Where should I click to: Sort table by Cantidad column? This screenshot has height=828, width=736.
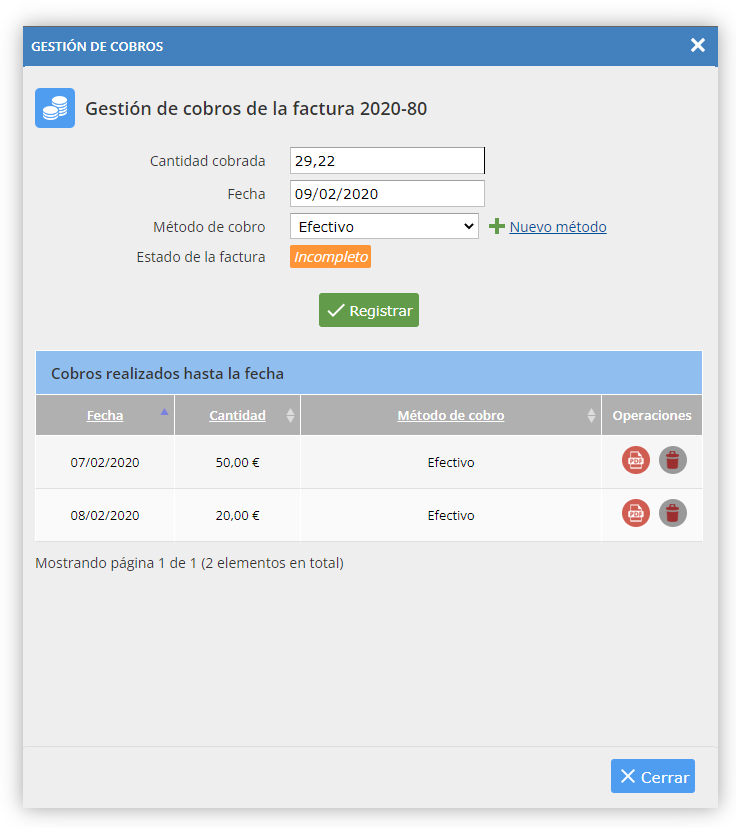tap(237, 416)
